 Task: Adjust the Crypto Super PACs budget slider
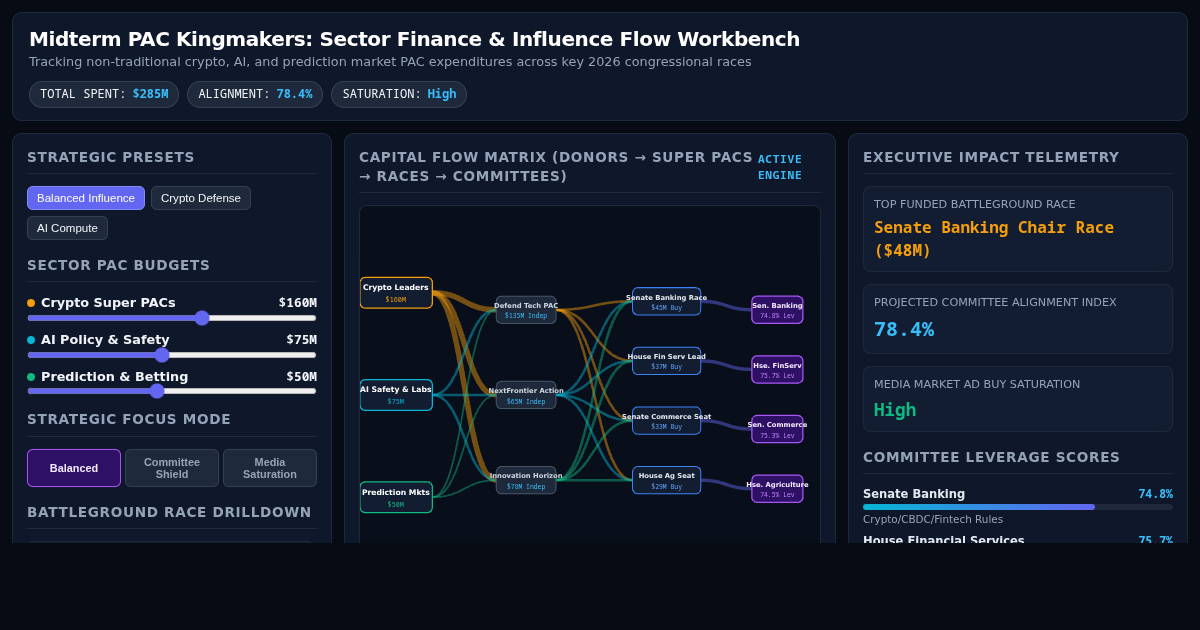(x=172, y=318)
